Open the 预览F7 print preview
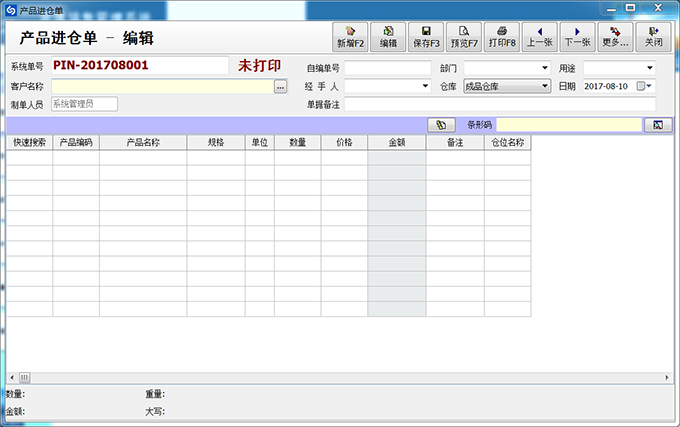 (x=464, y=37)
